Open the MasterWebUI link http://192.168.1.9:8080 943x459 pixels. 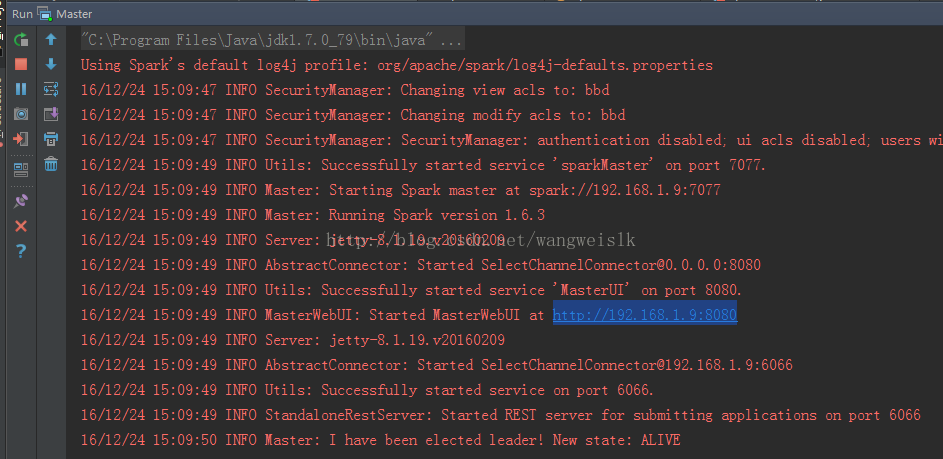pos(645,315)
